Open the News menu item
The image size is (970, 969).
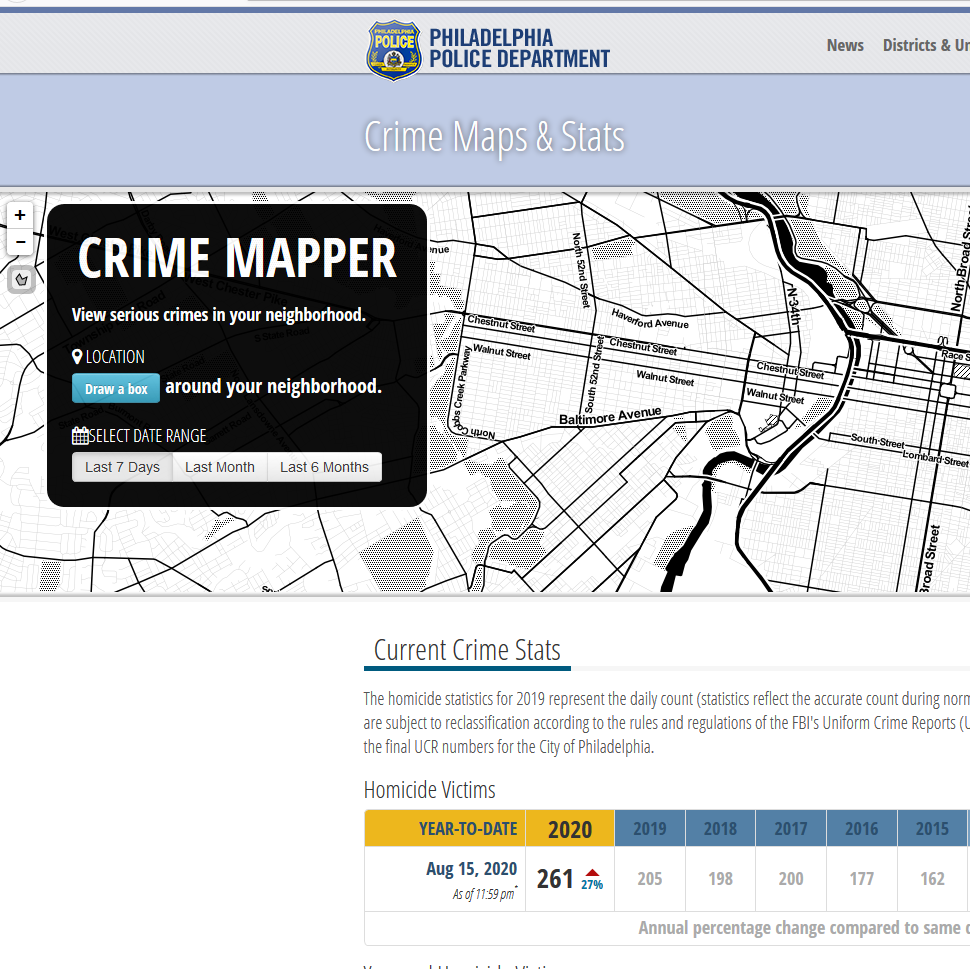point(845,45)
